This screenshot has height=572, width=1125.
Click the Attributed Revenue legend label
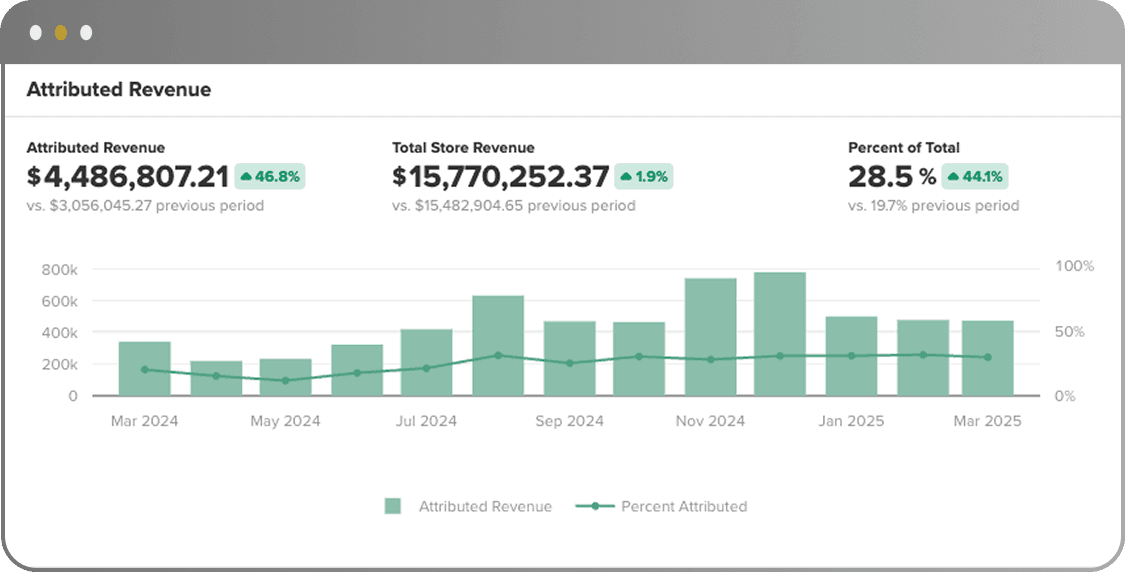click(485, 506)
